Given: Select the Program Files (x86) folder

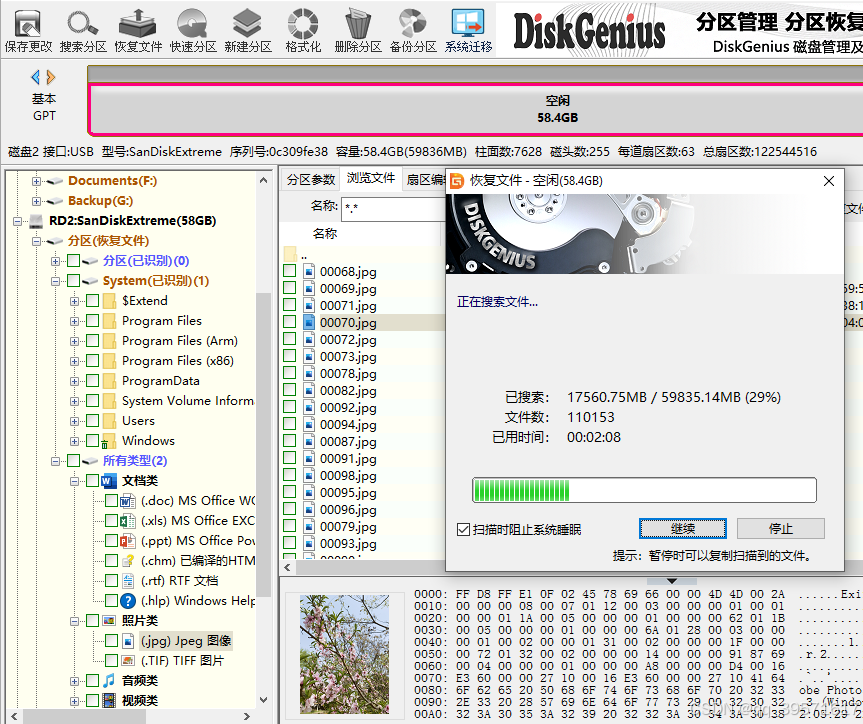Looking at the screenshot, I should tap(177, 361).
